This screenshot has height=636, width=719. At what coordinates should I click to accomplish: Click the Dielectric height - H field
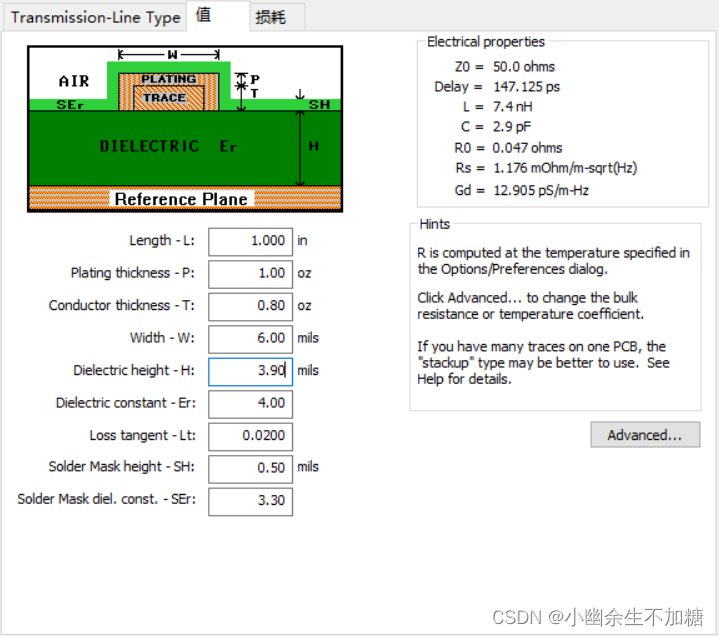(x=250, y=371)
